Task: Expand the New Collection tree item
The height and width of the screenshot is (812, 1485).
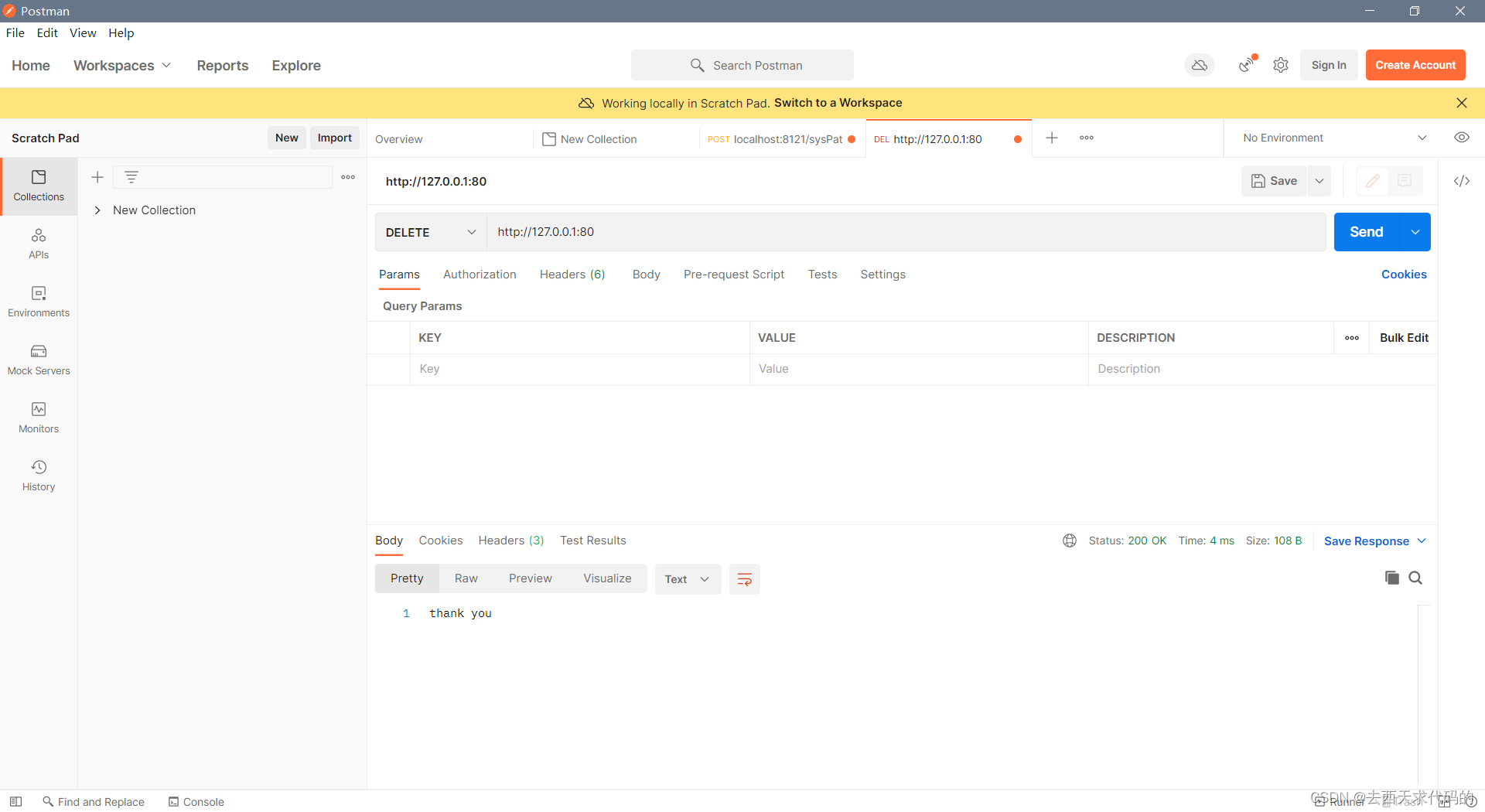Action: point(97,210)
